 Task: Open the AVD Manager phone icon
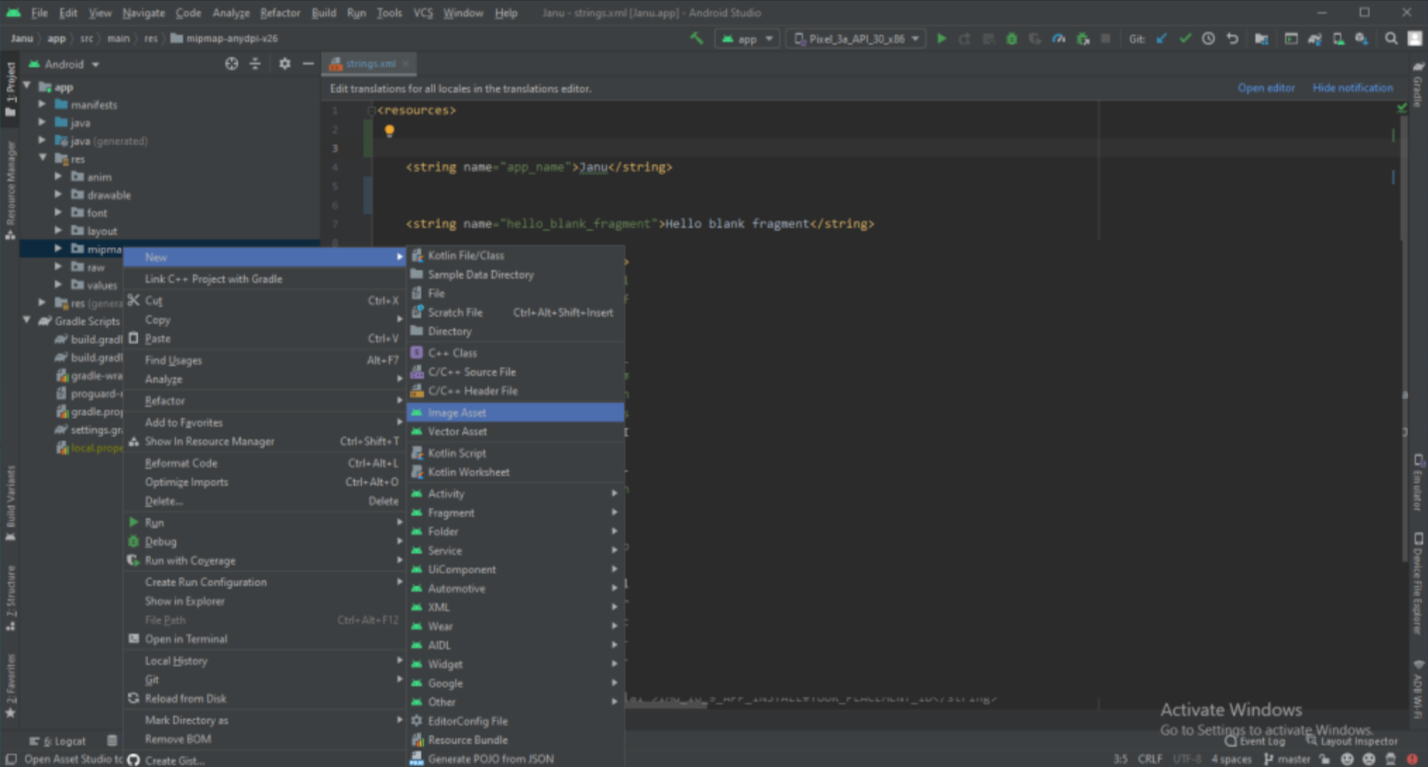click(1338, 39)
